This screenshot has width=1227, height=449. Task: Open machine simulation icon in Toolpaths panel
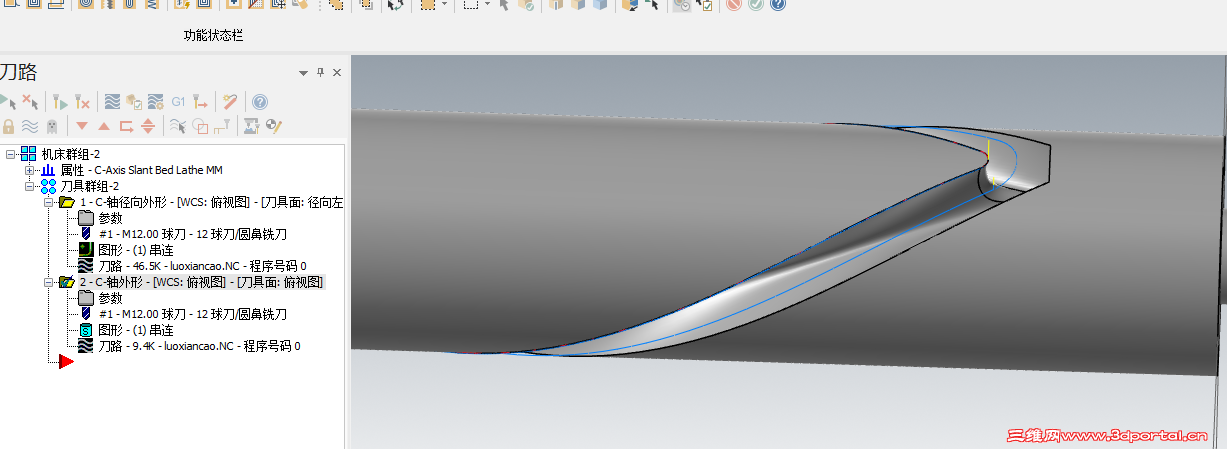(x=251, y=126)
